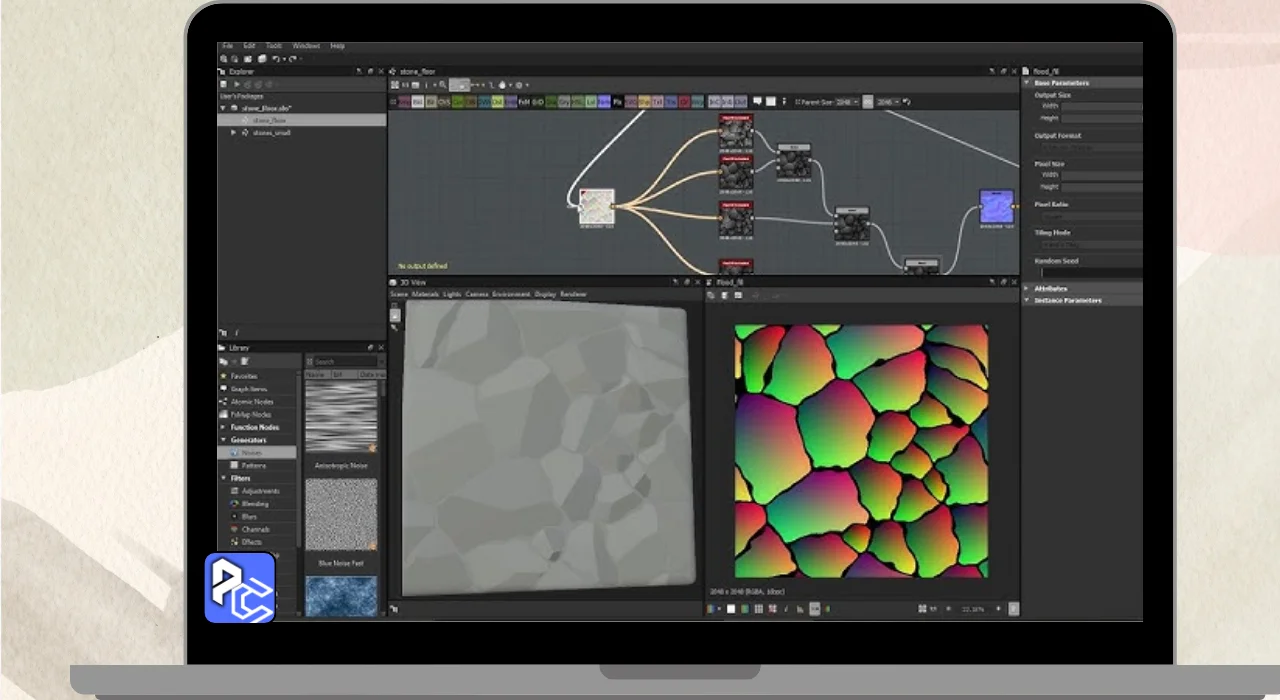The image size is (1280, 700).
Task: Toggle the Favorites star filter in Library
Action: [x=243, y=376]
